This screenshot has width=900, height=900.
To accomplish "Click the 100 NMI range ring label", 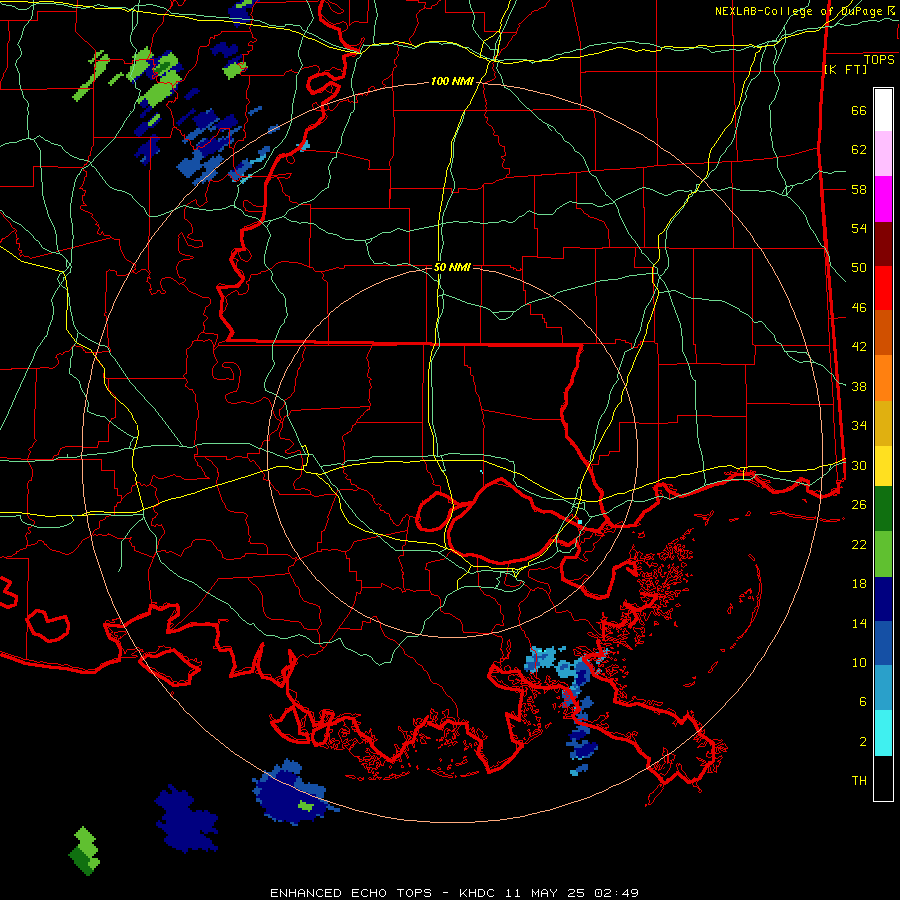I will (x=452, y=82).
